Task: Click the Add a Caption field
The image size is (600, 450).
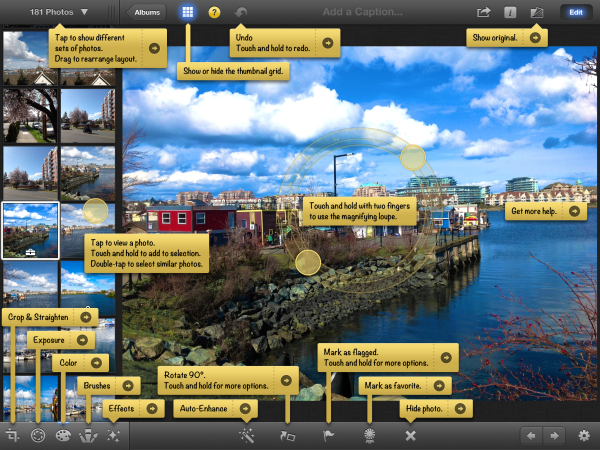Action: [x=362, y=12]
